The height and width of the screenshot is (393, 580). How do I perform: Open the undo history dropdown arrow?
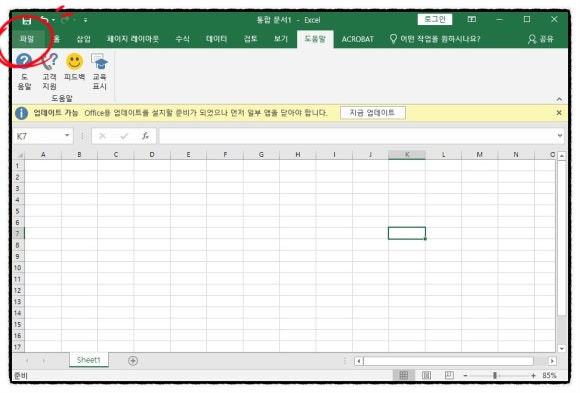tap(54, 20)
